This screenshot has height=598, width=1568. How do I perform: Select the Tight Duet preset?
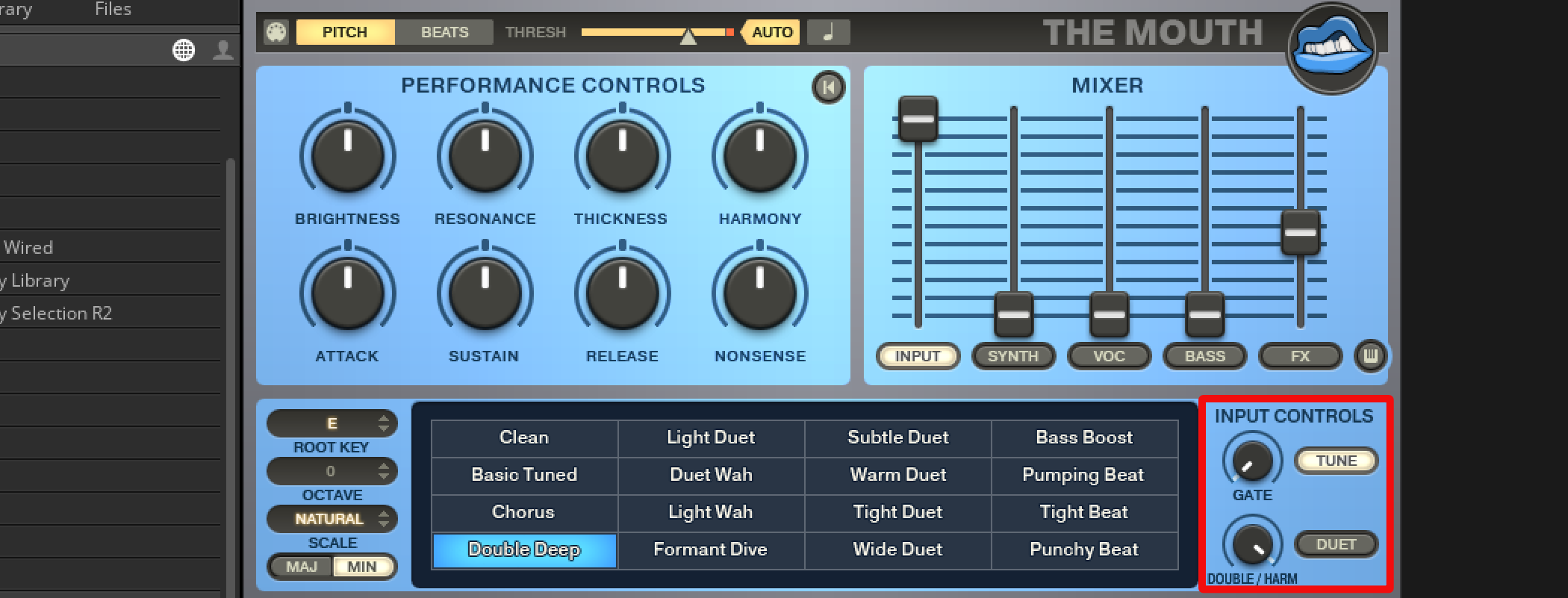pyautogui.click(x=897, y=513)
